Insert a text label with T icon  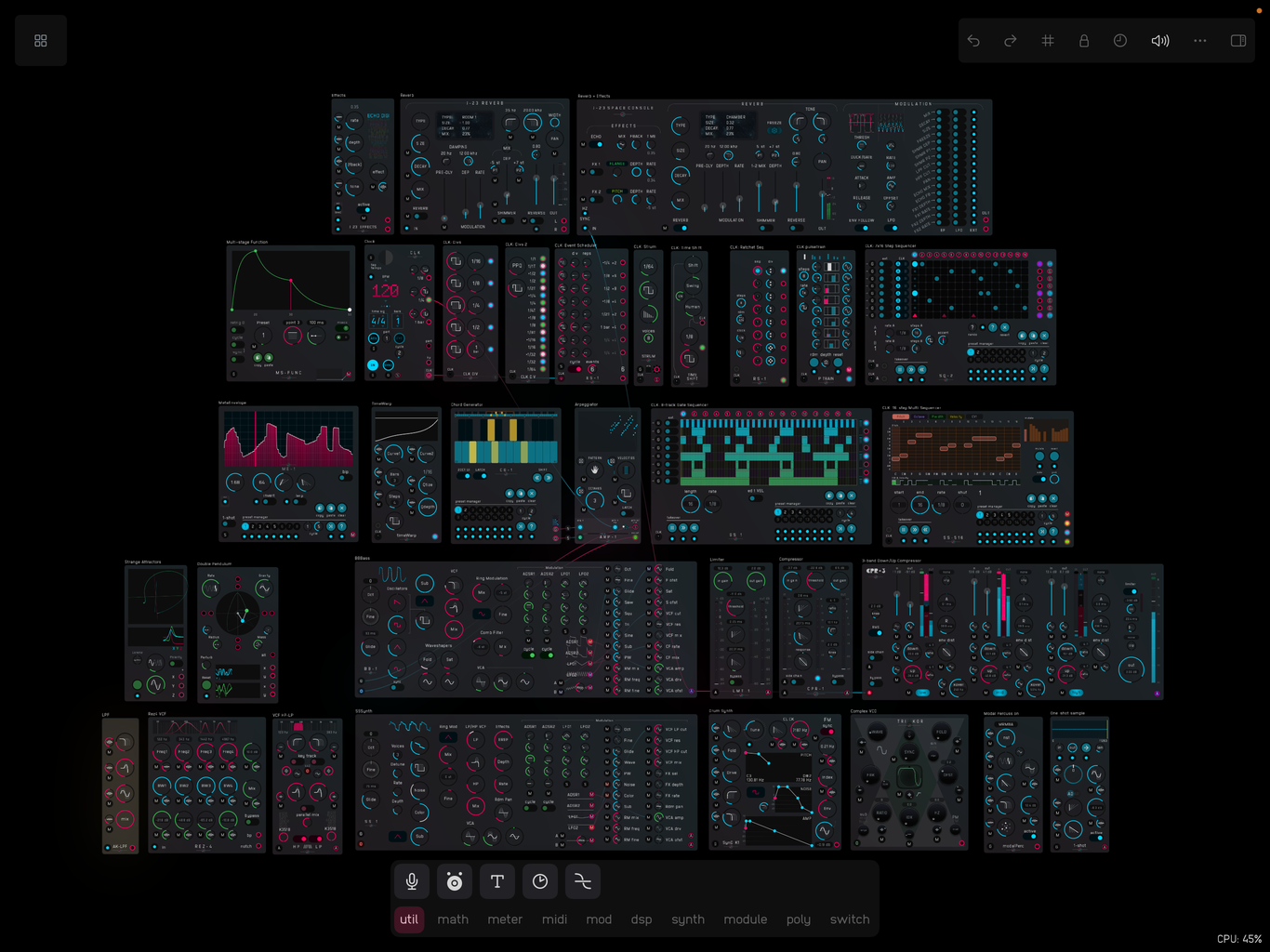tap(497, 881)
